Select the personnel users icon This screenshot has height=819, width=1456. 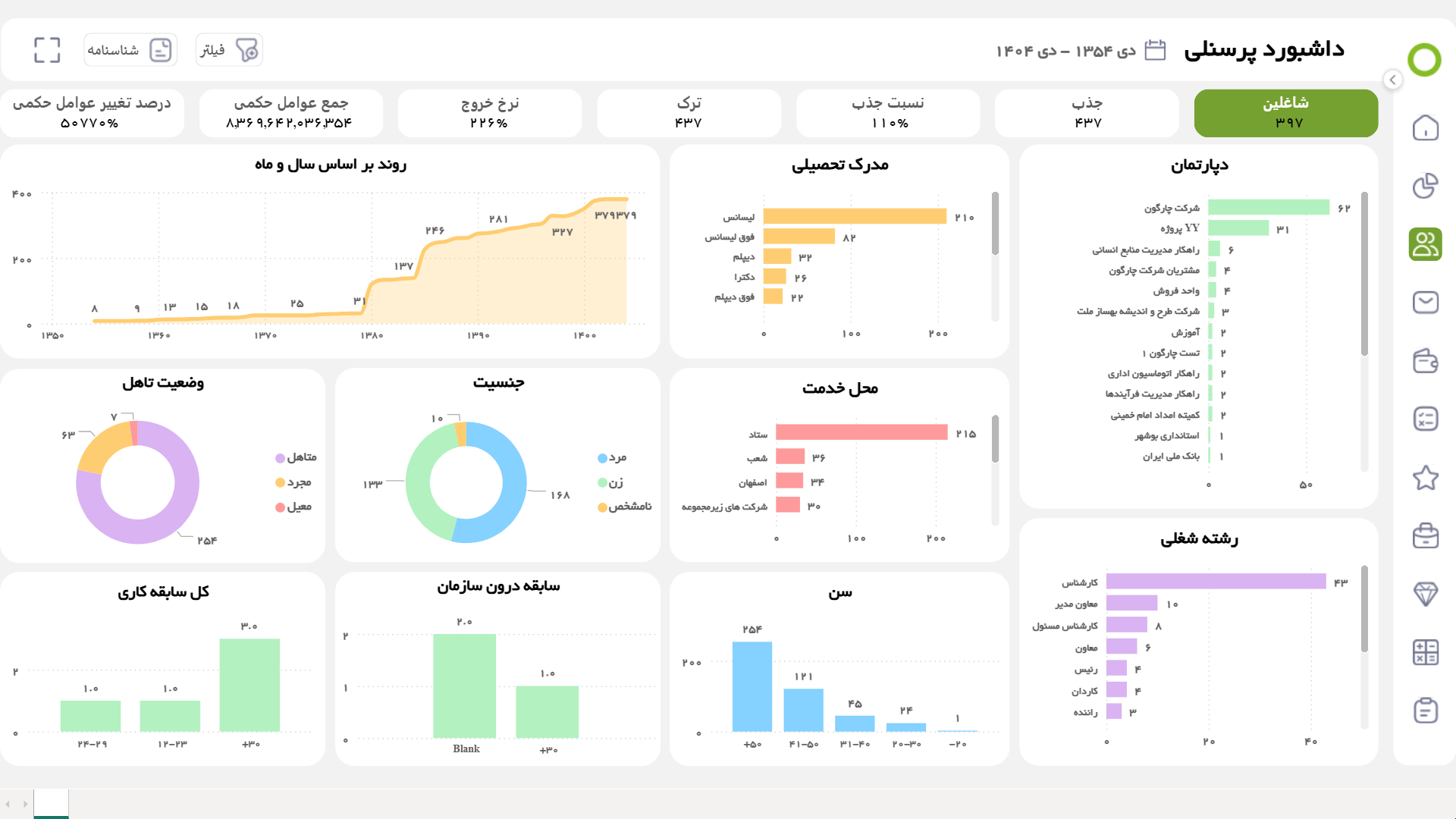point(1425,244)
